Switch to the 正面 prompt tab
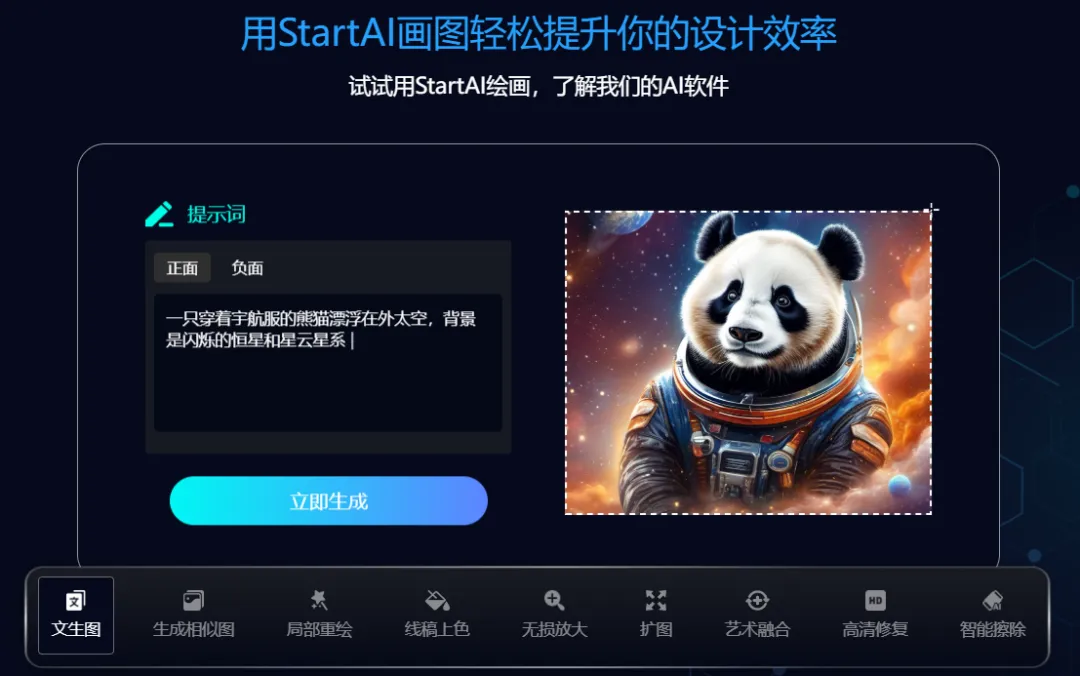The image size is (1080, 676). point(182,268)
